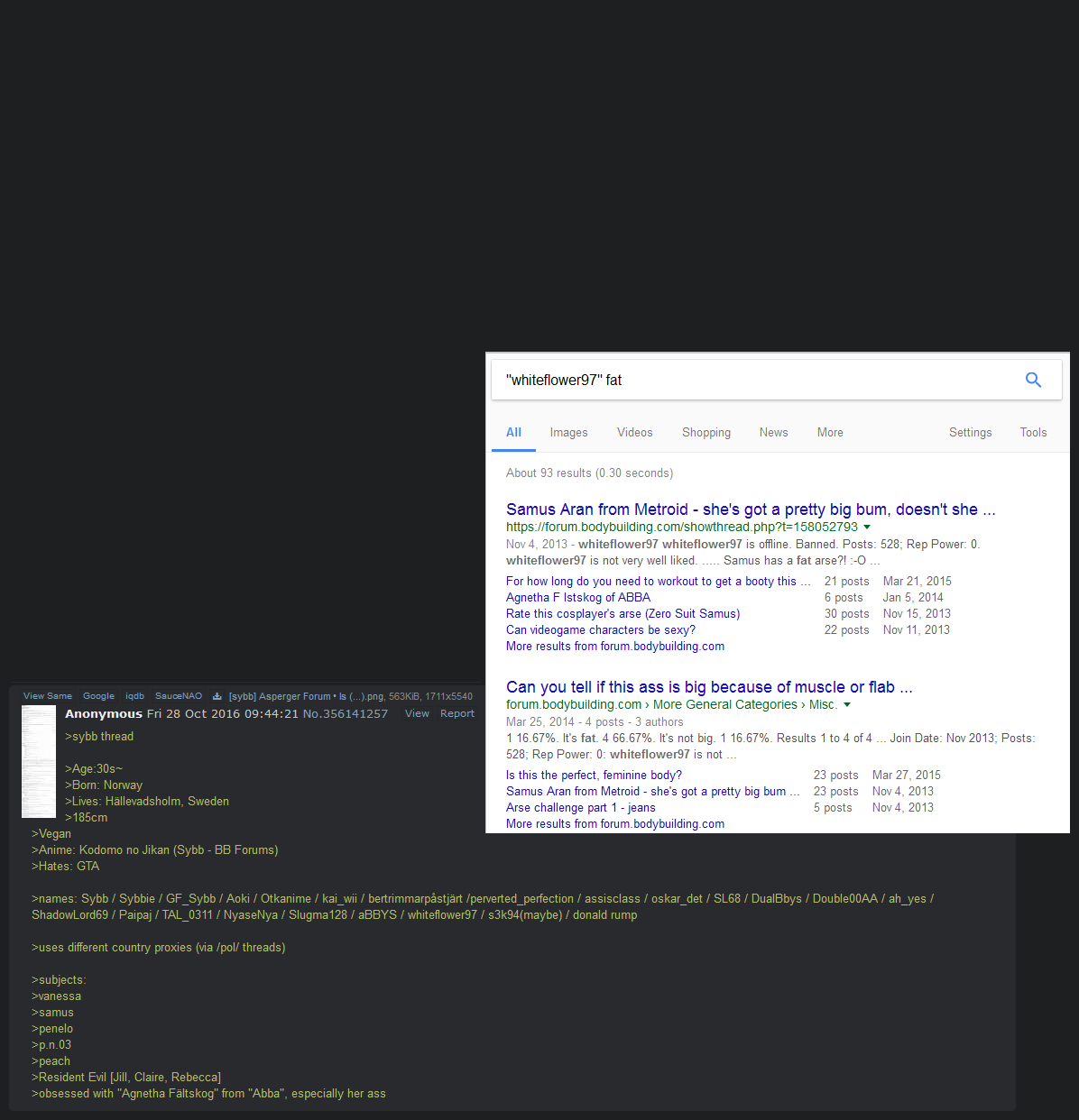Click the '>Born: Norway' line
Viewport: 1079px width, 1120px height.
coord(104,785)
